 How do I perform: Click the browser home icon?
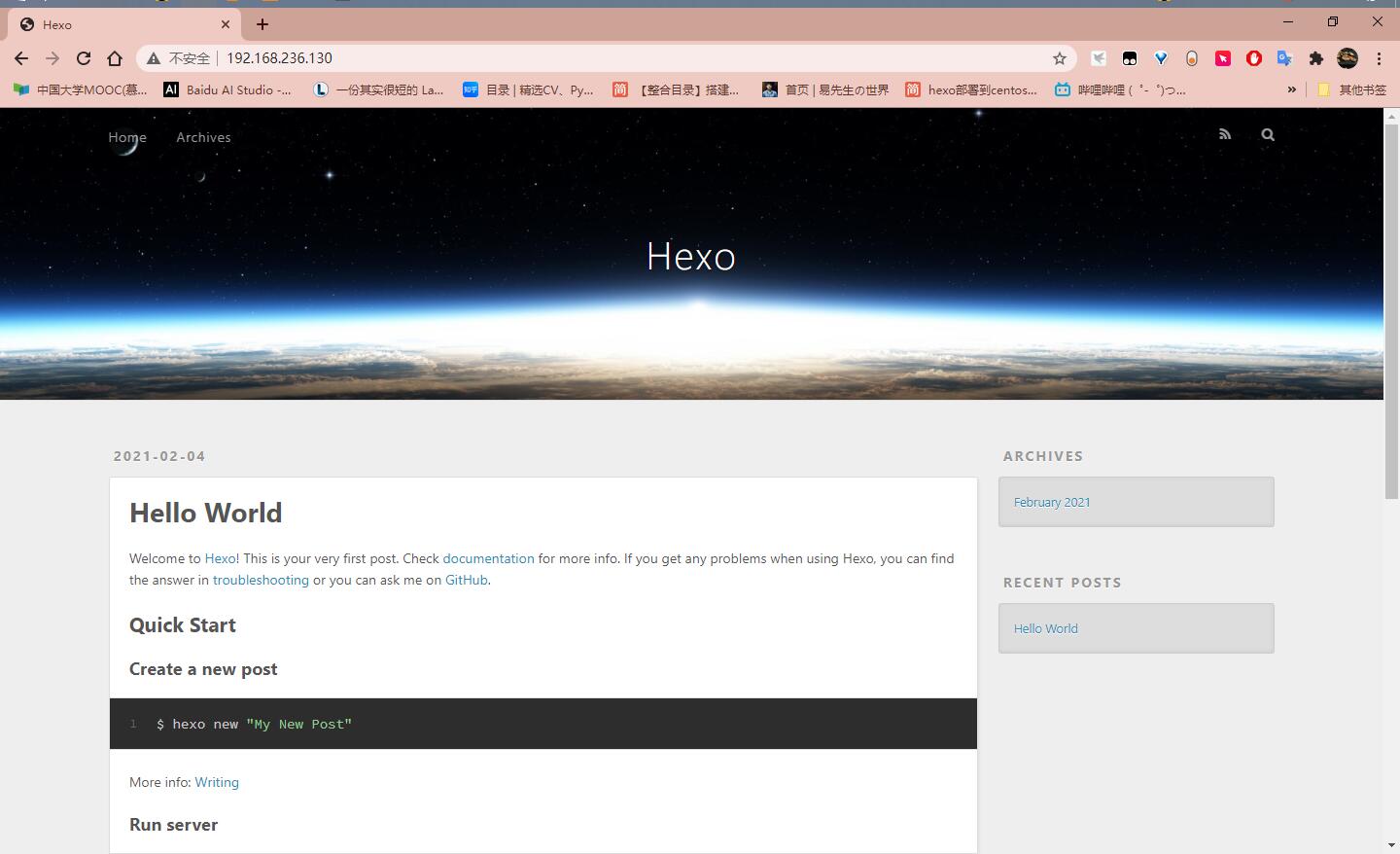(x=115, y=58)
